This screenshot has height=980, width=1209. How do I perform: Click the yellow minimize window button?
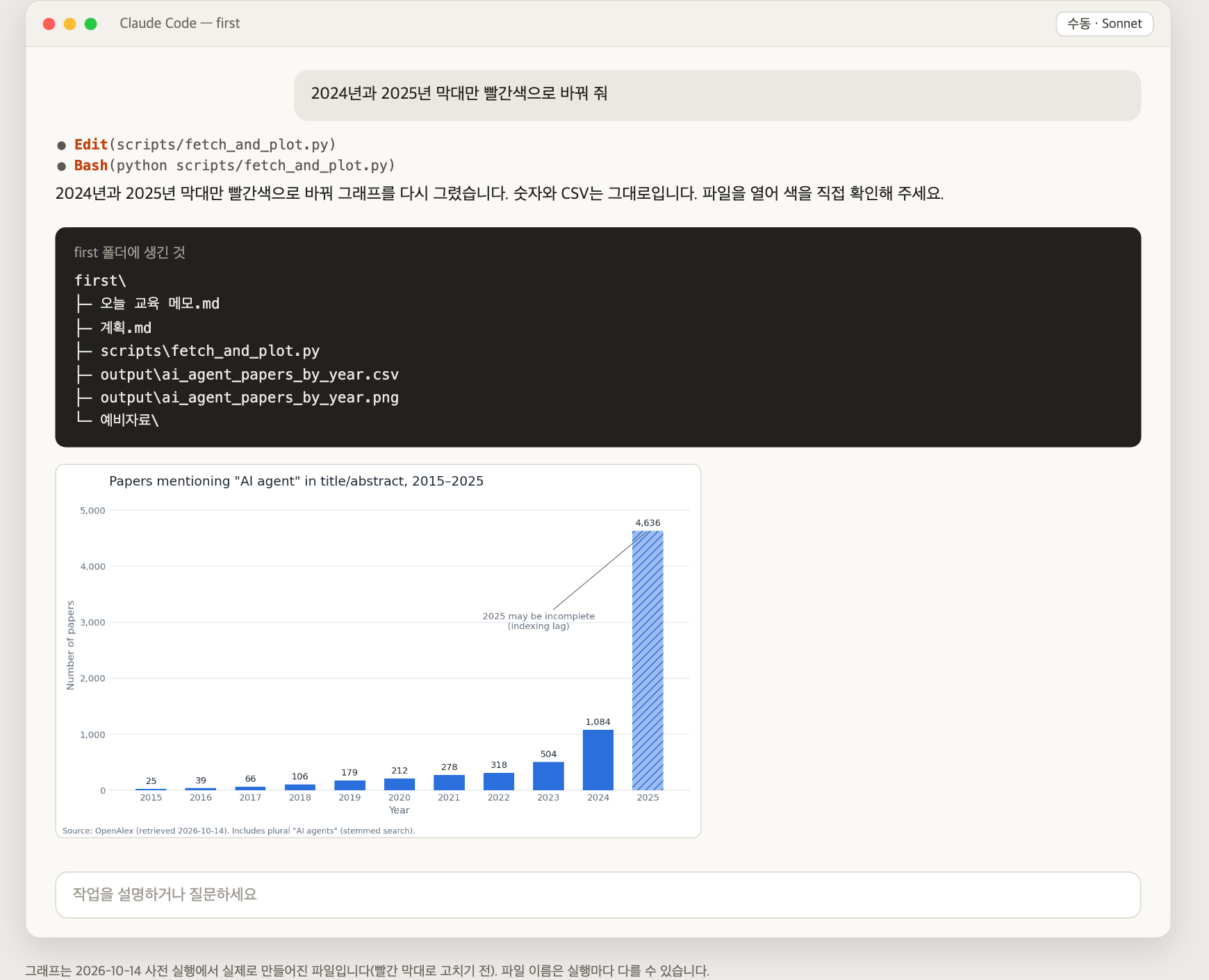[x=69, y=24]
